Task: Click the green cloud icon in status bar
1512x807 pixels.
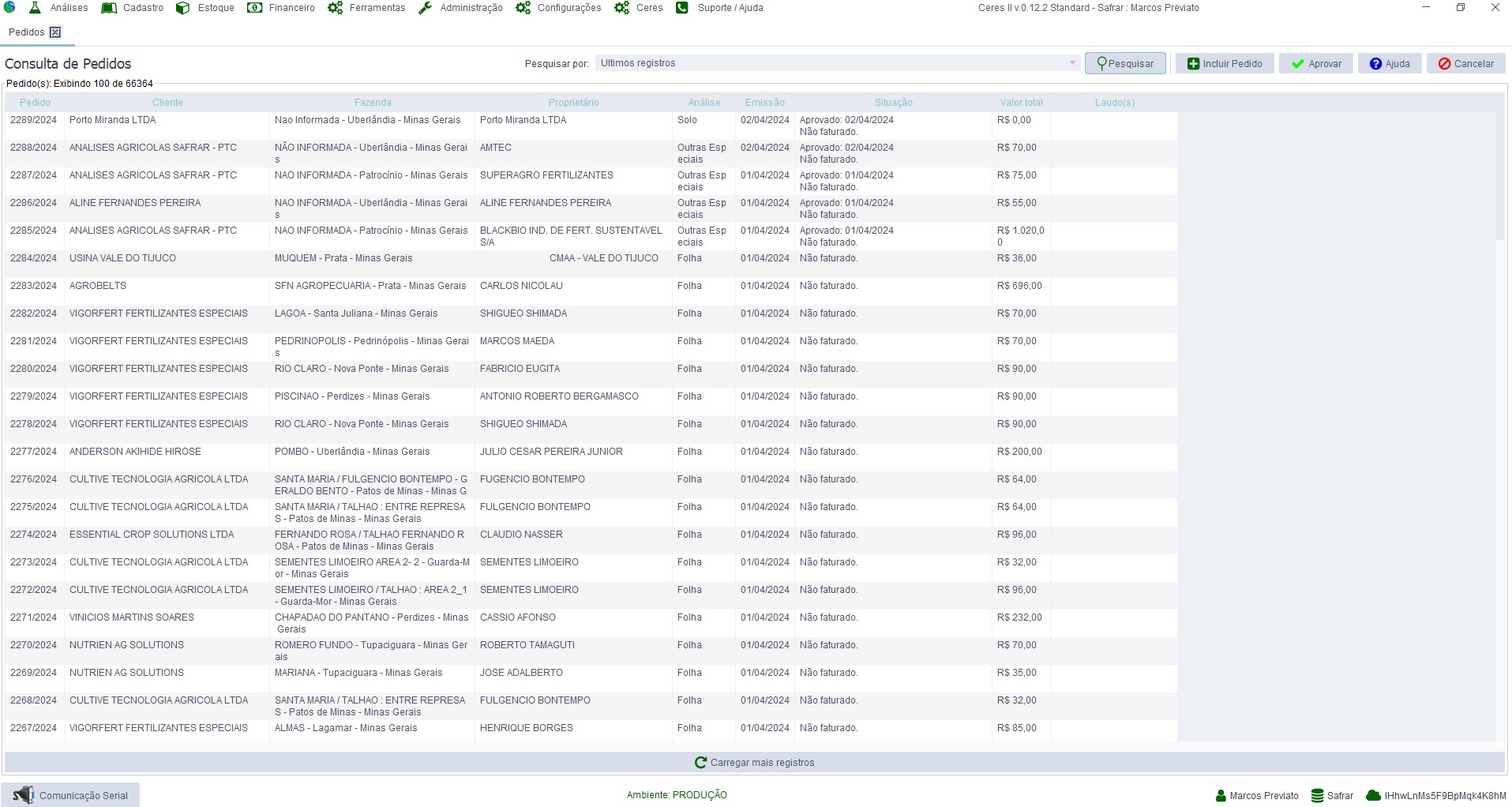Action: (1373, 796)
